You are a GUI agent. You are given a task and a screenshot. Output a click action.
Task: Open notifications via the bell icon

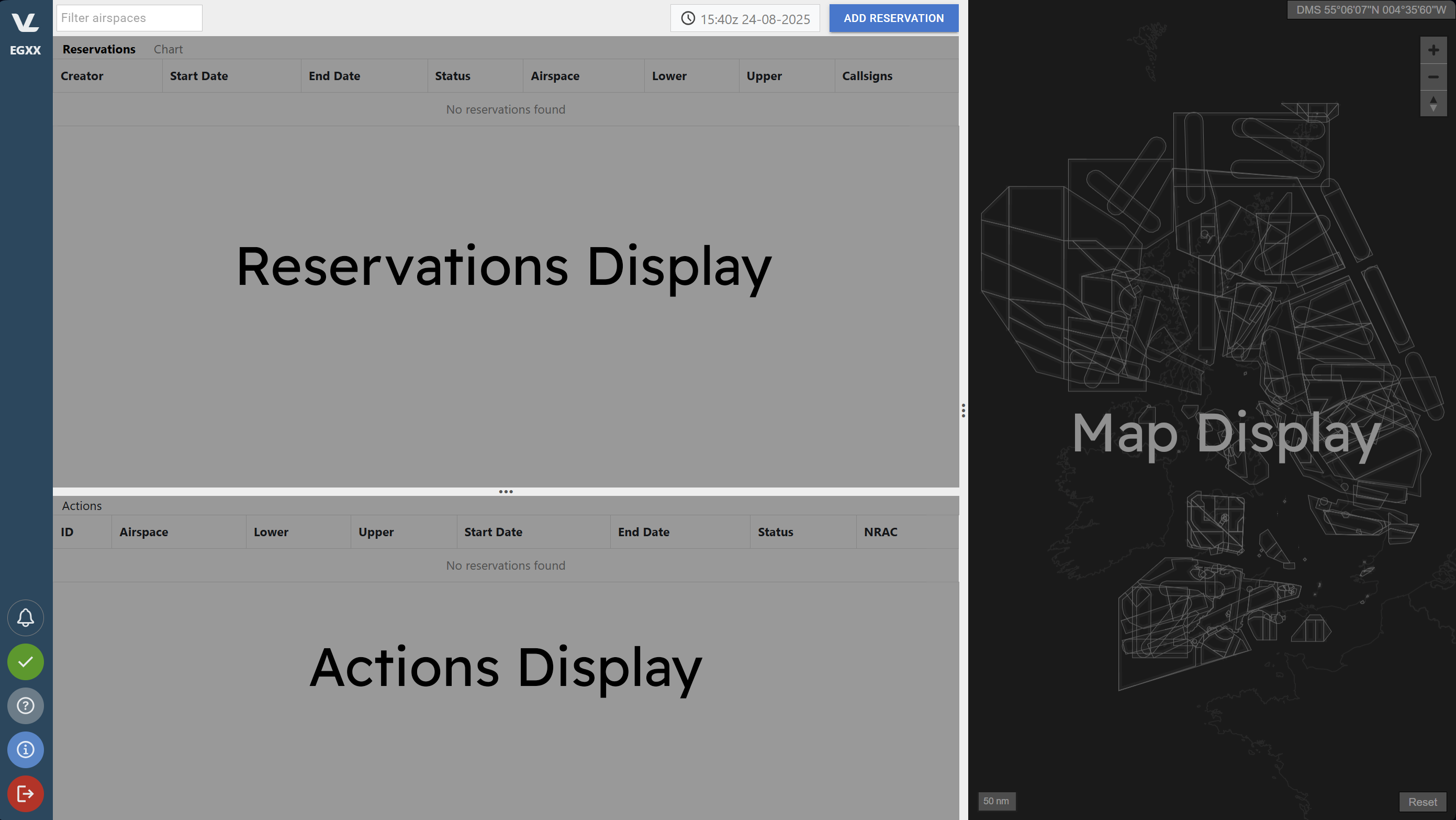26,617
